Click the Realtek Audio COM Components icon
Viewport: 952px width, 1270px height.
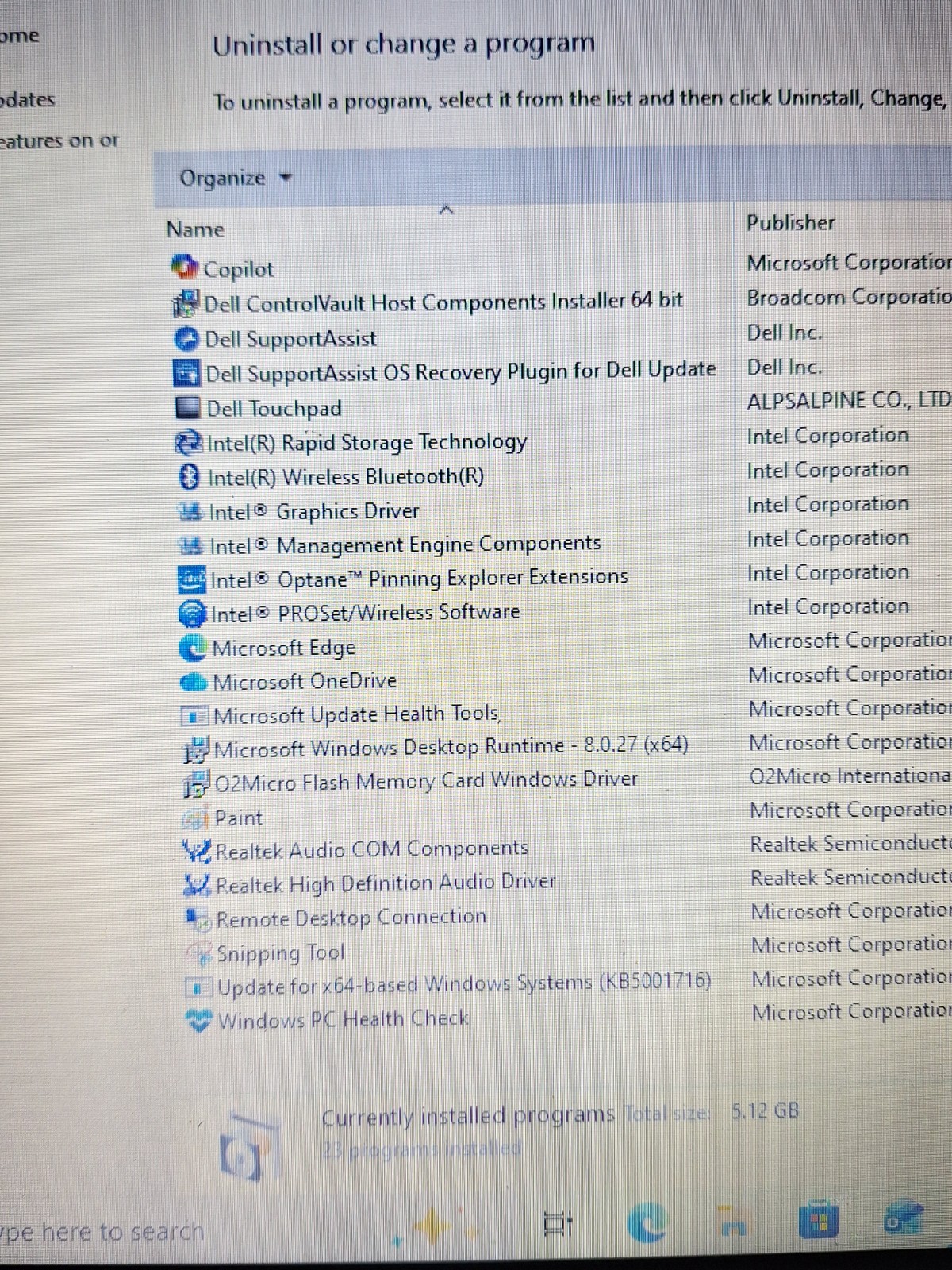198,851
